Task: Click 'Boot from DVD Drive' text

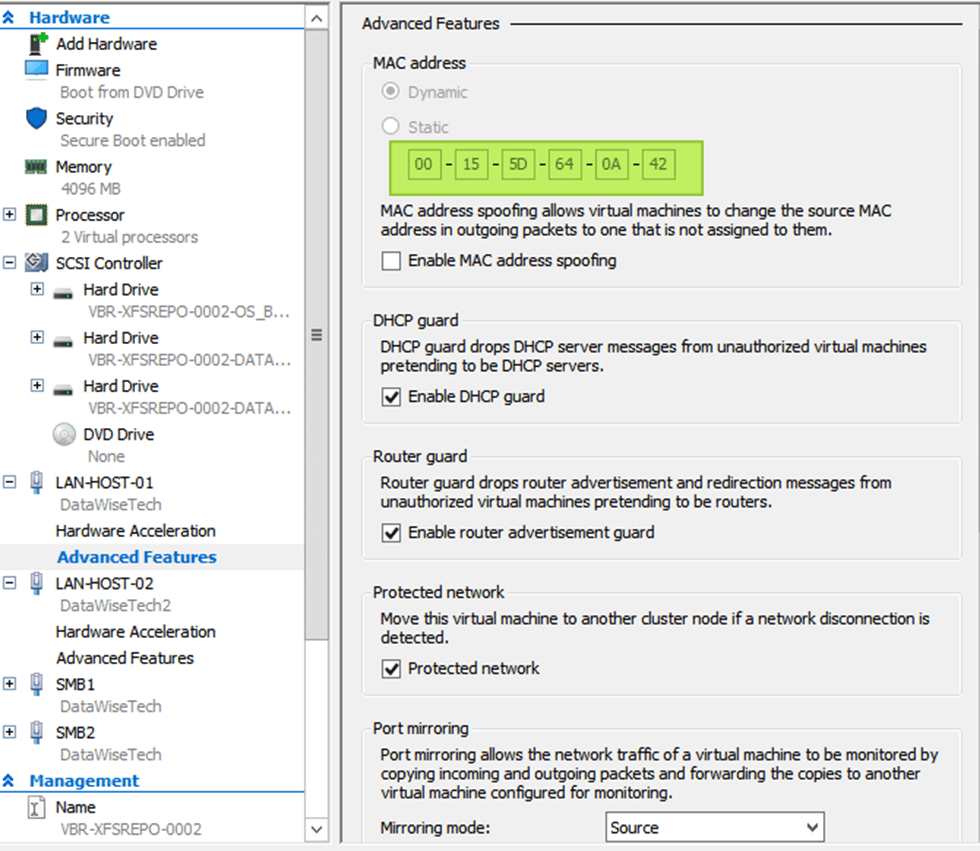Action: [x=132, y=92]
